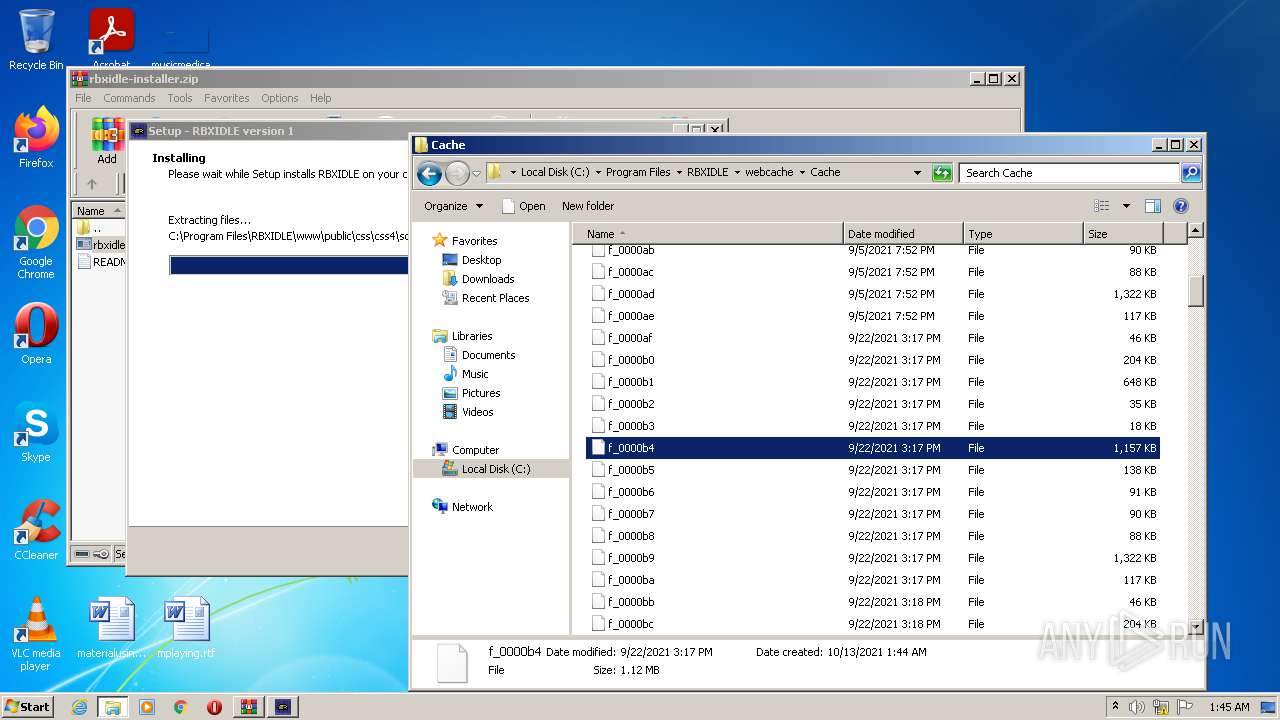
Task: Select Network in navigation pane
Action: [472, 507]
